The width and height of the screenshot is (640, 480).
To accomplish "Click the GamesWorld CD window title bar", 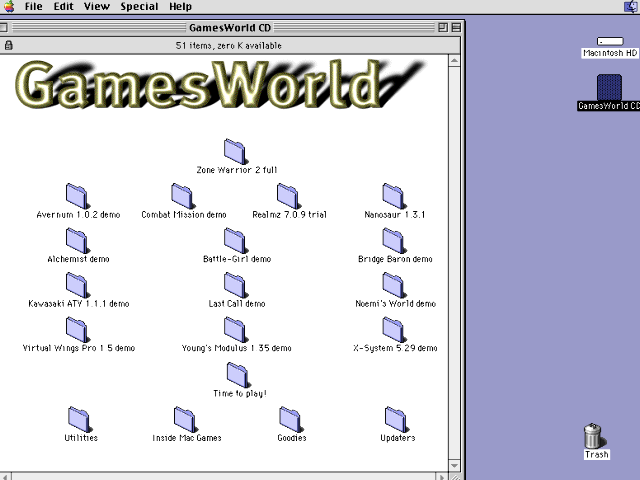I will point(230,27).
